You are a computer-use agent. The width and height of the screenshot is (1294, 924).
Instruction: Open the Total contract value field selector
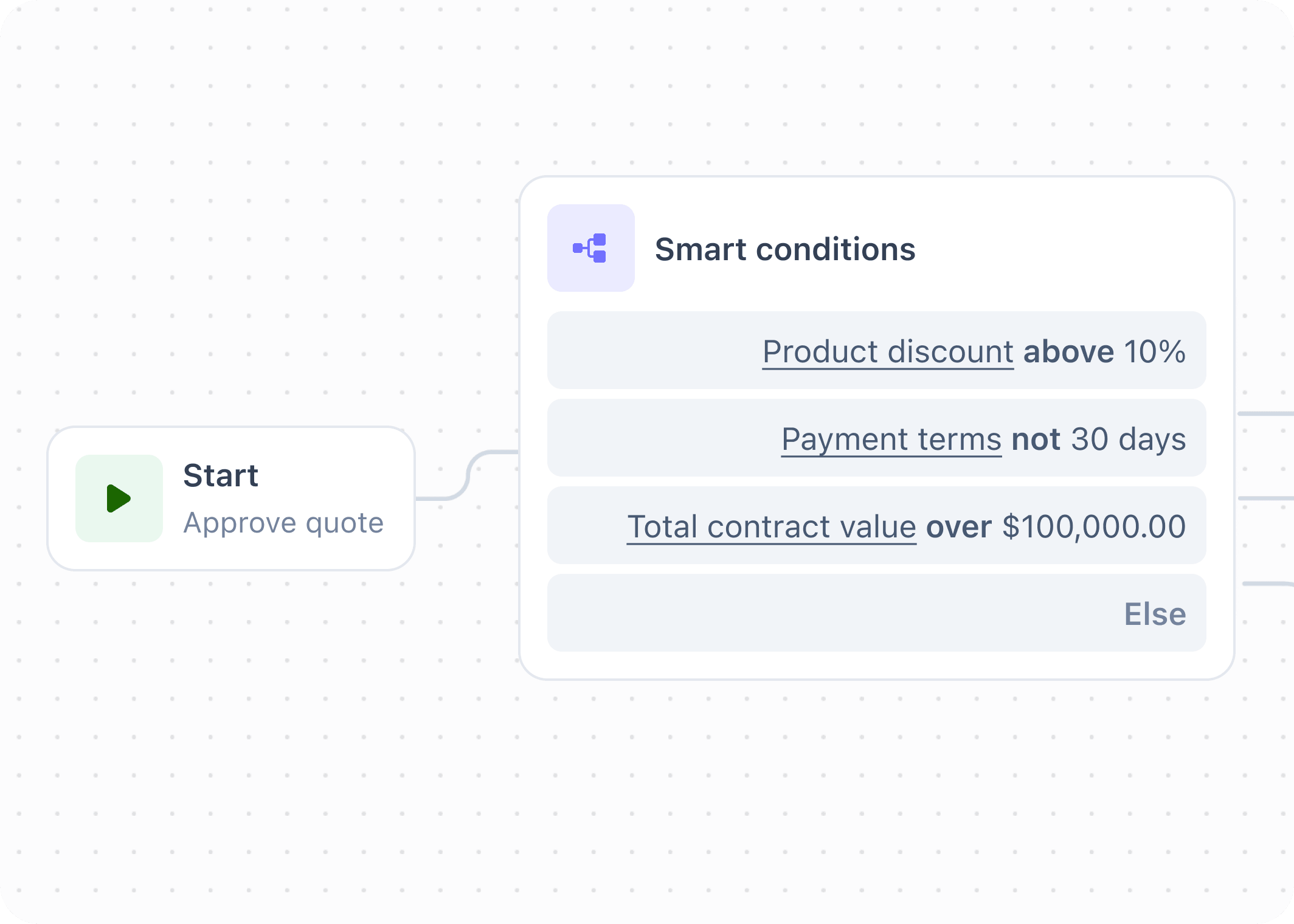(771, 526)
